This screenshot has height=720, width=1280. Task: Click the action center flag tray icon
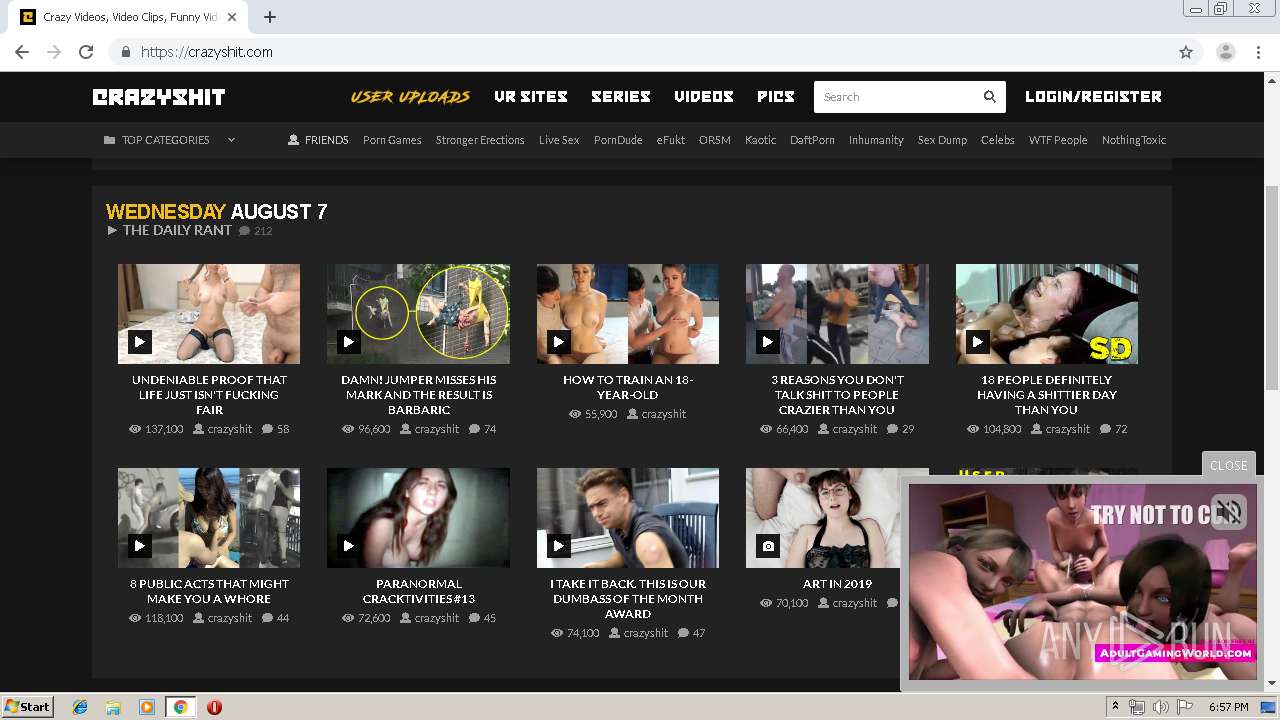[1185, 707]
